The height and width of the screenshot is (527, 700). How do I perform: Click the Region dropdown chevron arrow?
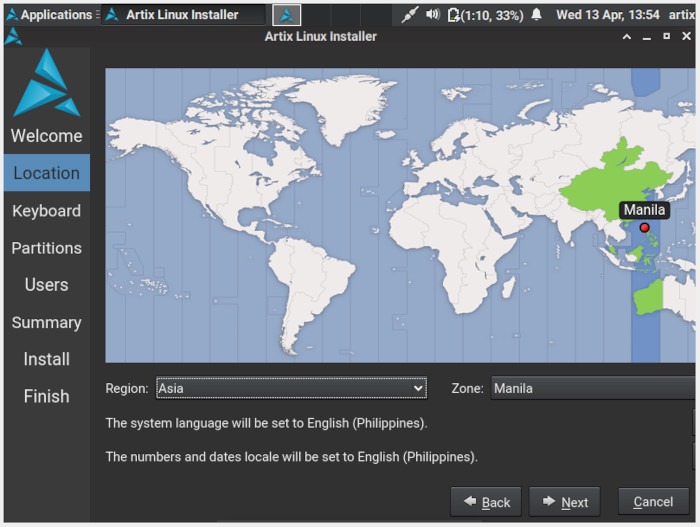[418, 388]
